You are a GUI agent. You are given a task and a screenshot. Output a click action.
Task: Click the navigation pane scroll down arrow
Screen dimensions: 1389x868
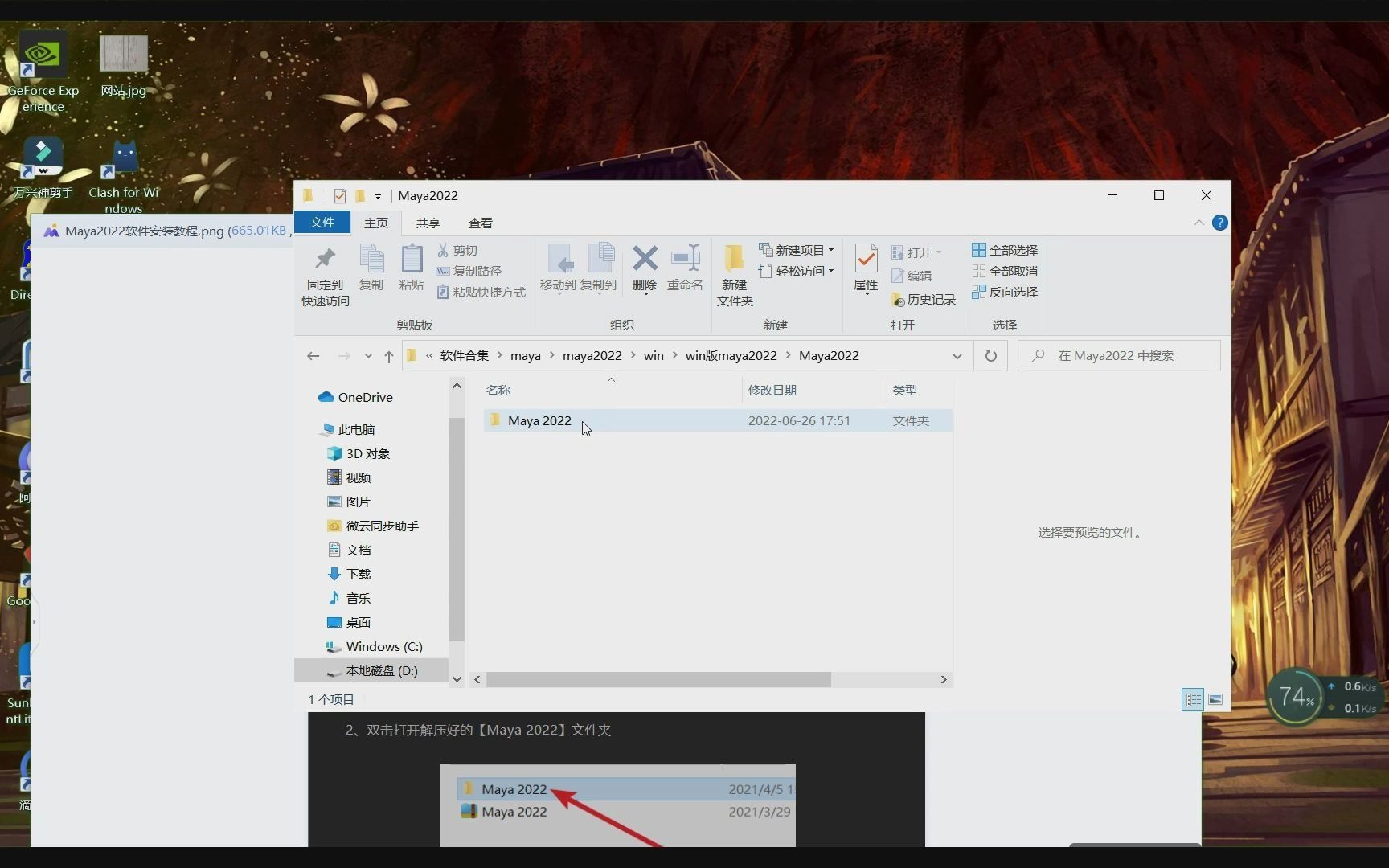pyautogui.click(x=457, y=679)
